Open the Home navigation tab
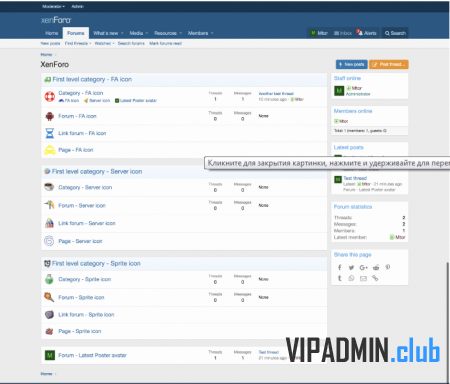Screen dimensions: 450x384 pyautogui.click(x=52, y=33)
